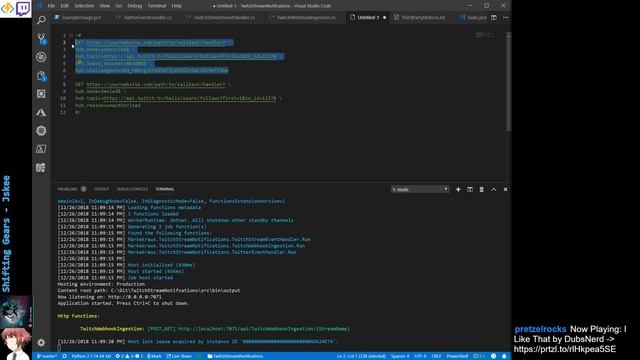Open the Selection menu
Screen dimensions: 640x360
(x=84, y=6)
